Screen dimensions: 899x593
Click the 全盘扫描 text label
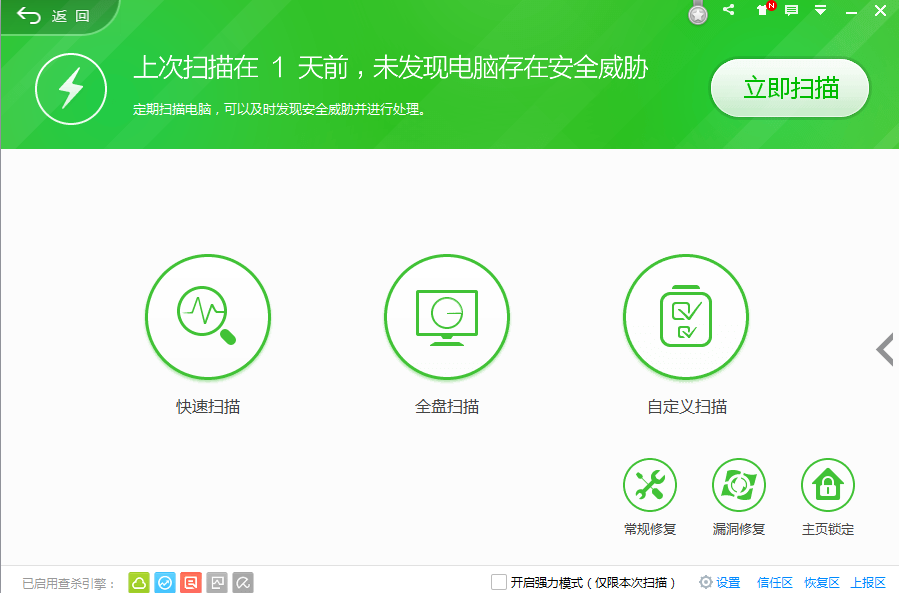[x=447, y=407]
